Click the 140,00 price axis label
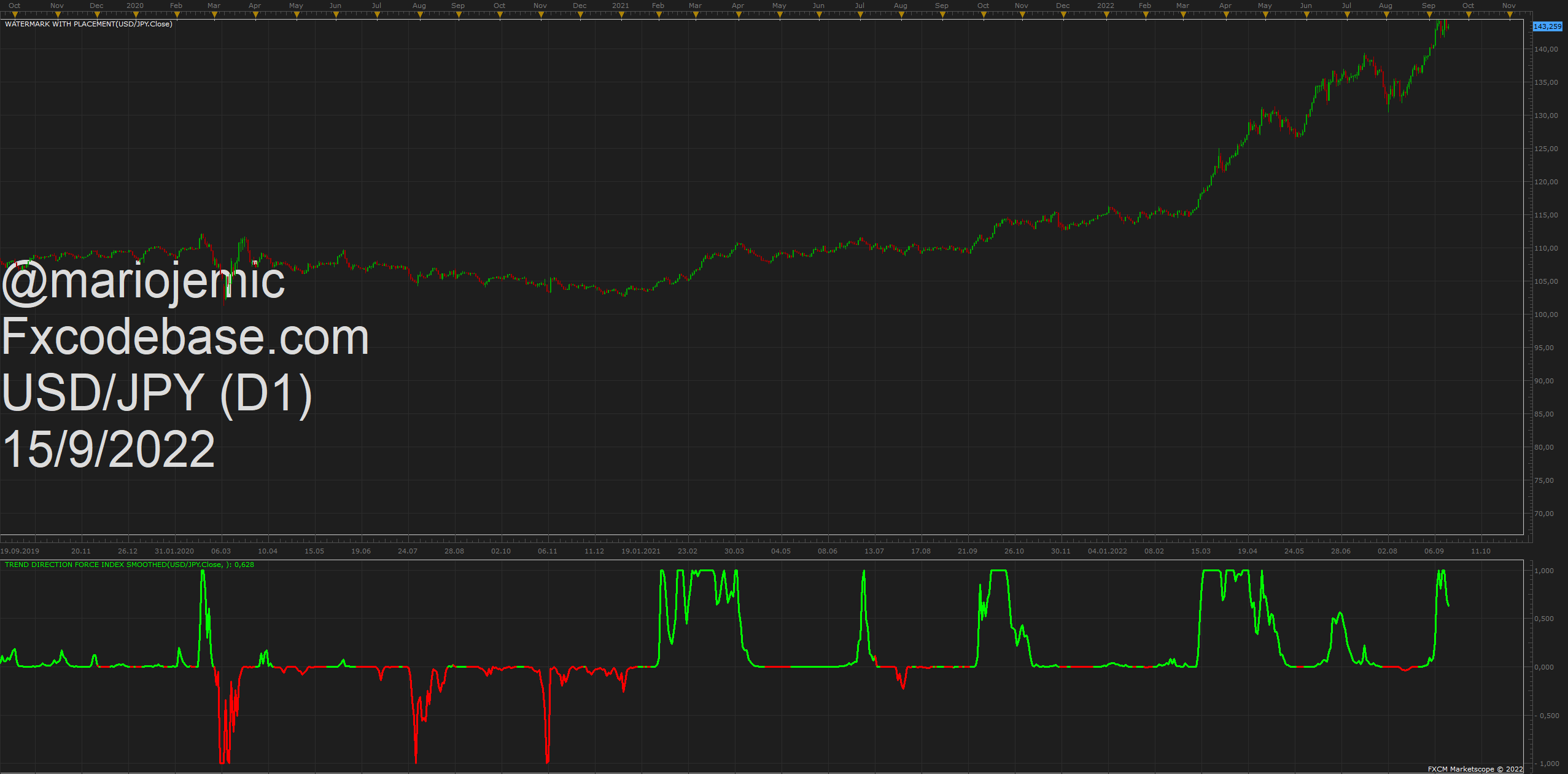This screenshot has height=774, width=1568. pos(1546,49)
